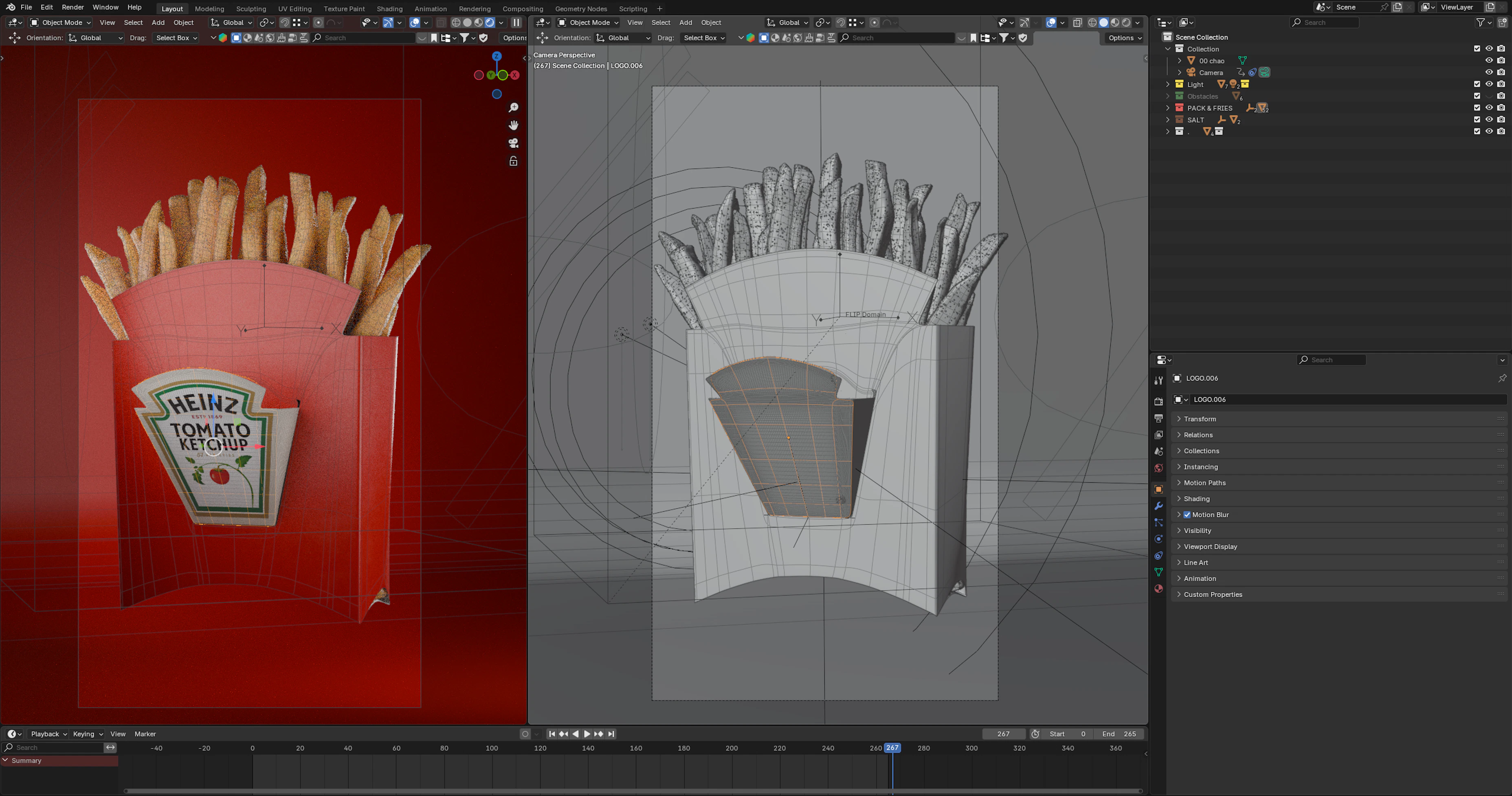Toggle auto keying record button in timeline
This screenshot has width=1512, height=796.
coord(525,734)
